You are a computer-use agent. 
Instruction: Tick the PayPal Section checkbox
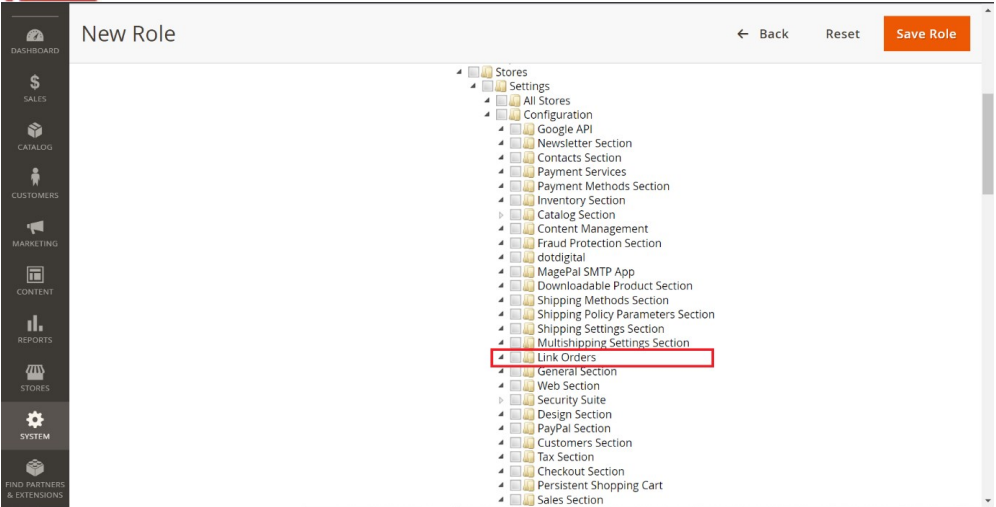click(x=515, y=429)
